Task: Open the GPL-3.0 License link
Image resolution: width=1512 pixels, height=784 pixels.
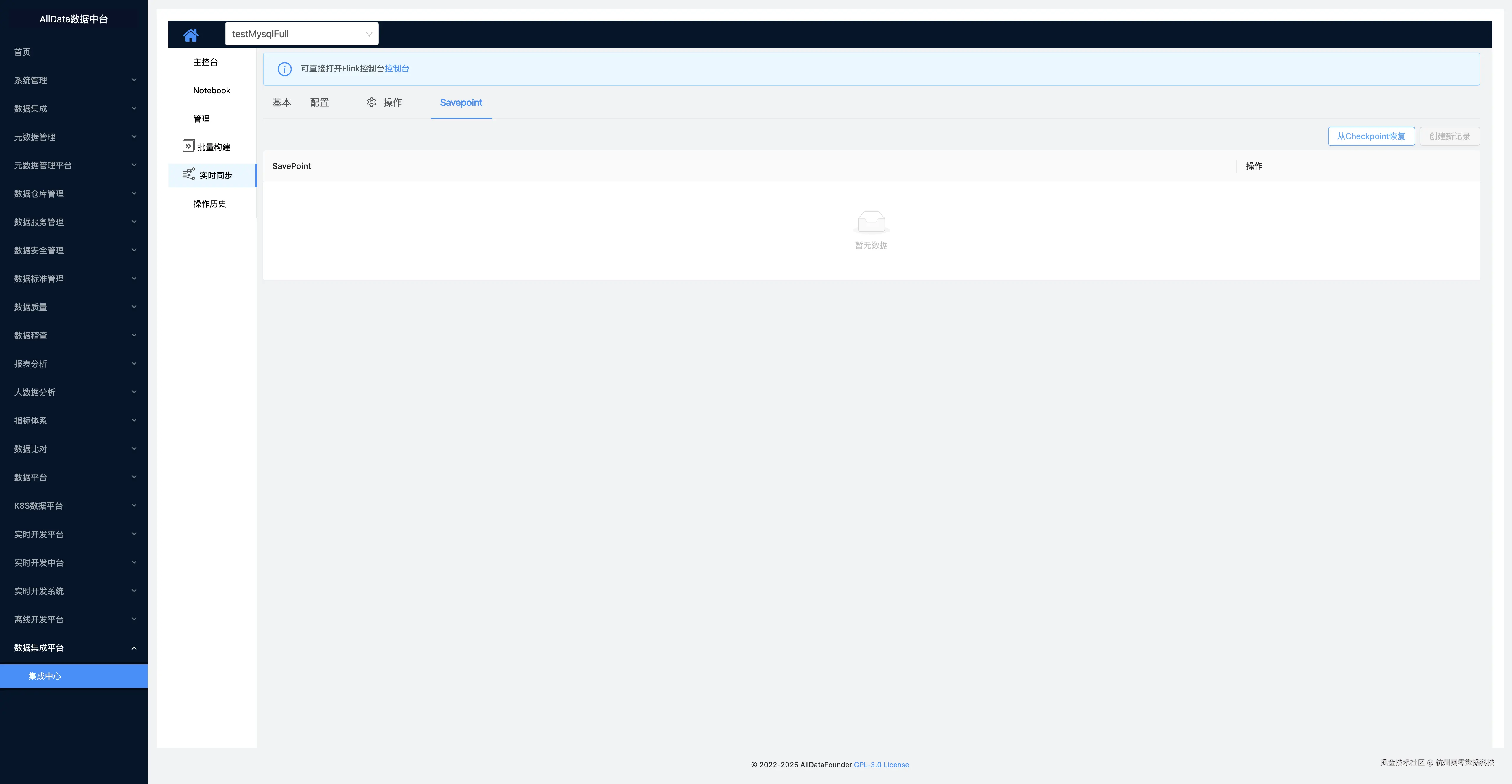Action: [x=881, y=765]
